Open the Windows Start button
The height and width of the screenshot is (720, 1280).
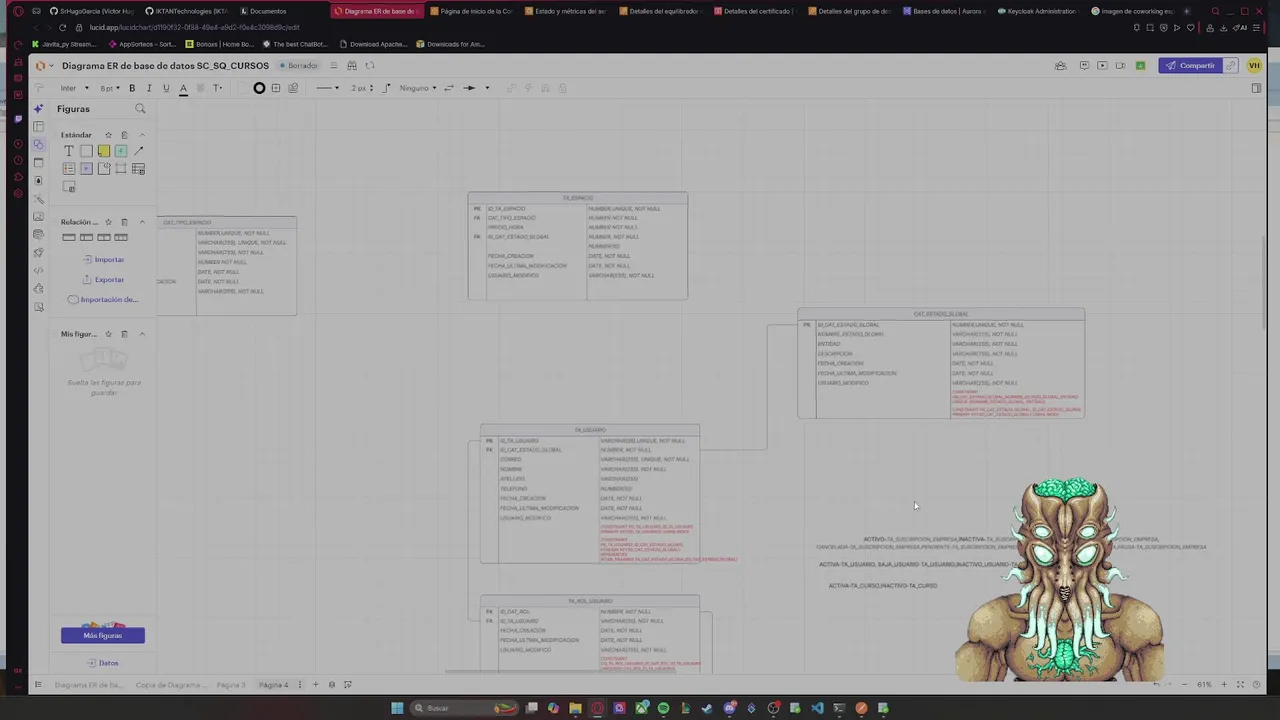click(397, 708)
